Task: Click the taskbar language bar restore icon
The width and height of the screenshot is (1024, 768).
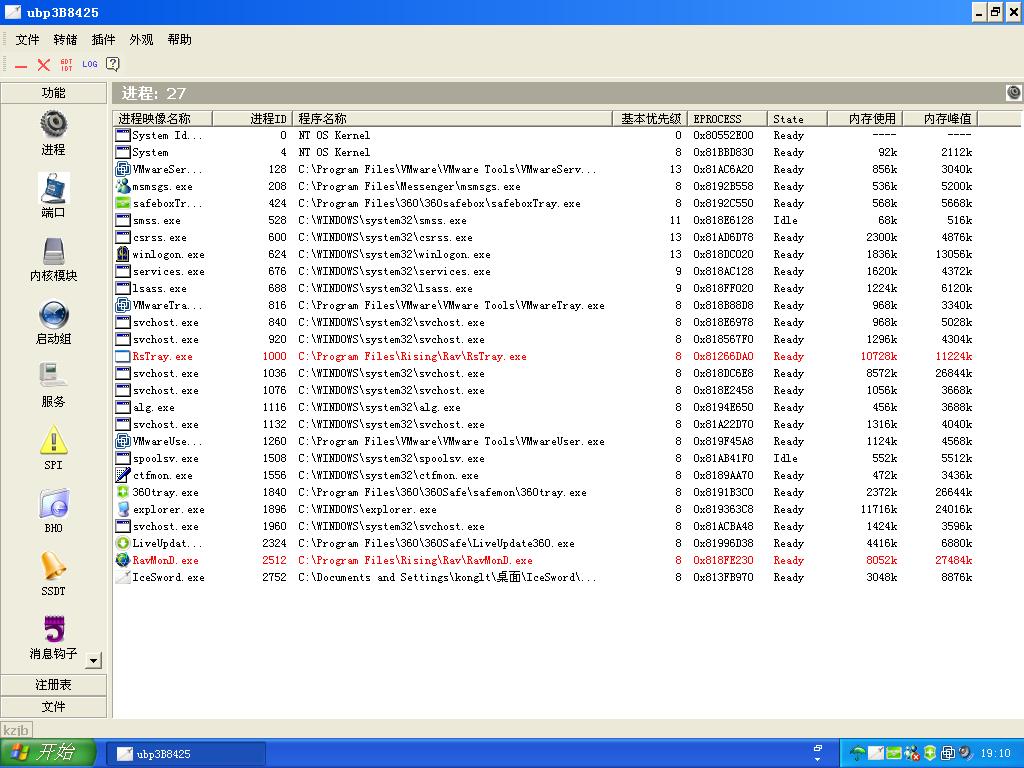Action: coord(818,748)
